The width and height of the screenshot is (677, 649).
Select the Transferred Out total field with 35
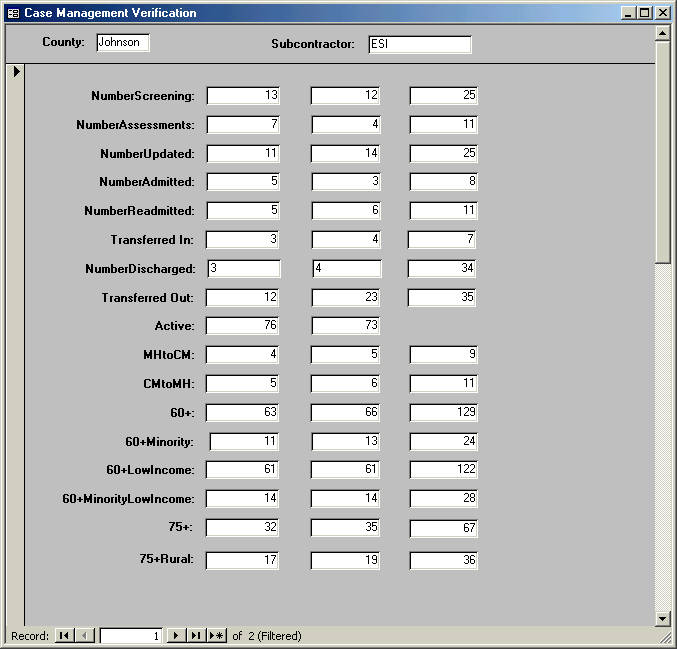442,297
